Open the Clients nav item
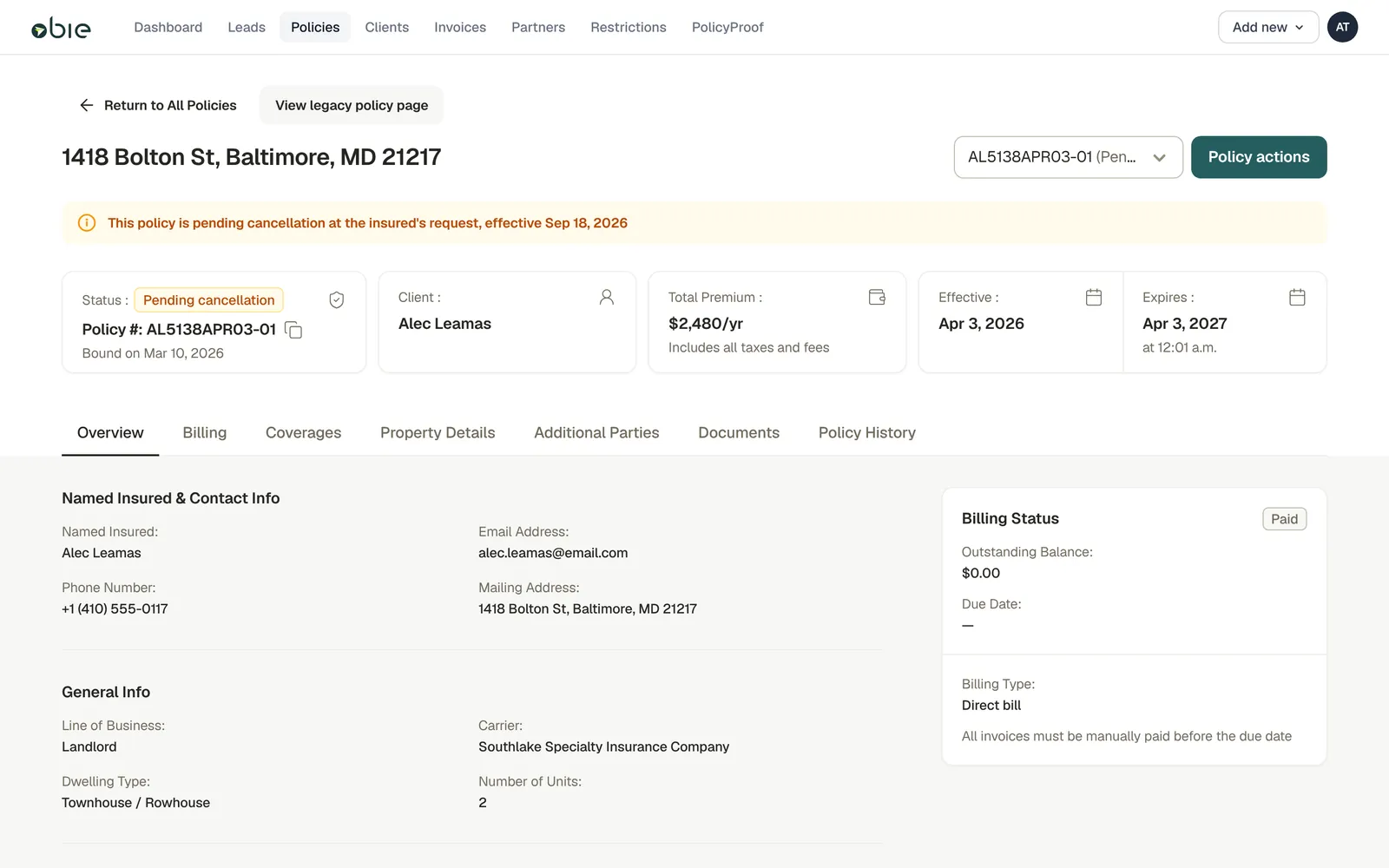The width and height of the screenshot is (1389, 868). (x=387, y=27)
